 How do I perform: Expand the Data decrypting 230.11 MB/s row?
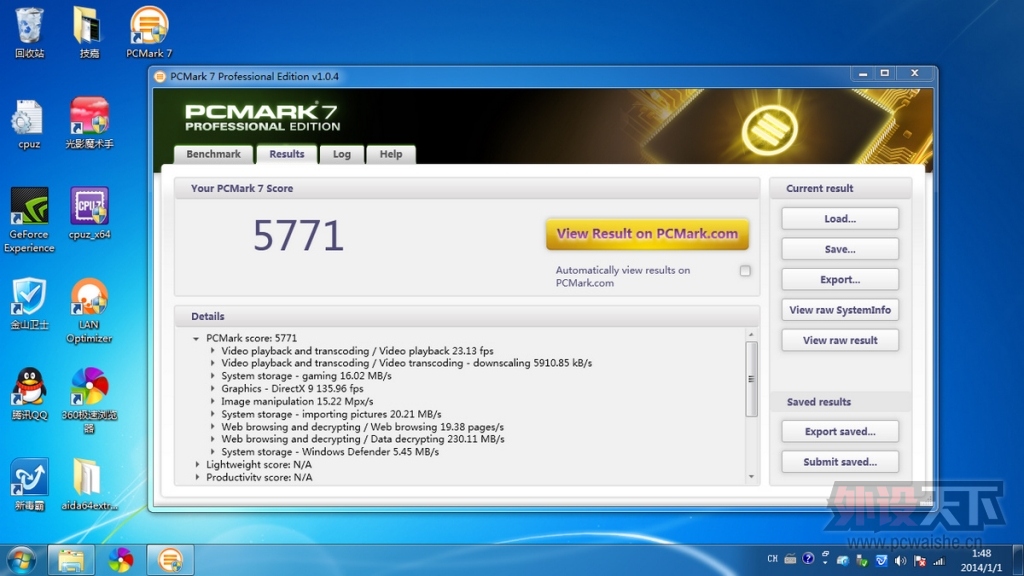[212, 440]
